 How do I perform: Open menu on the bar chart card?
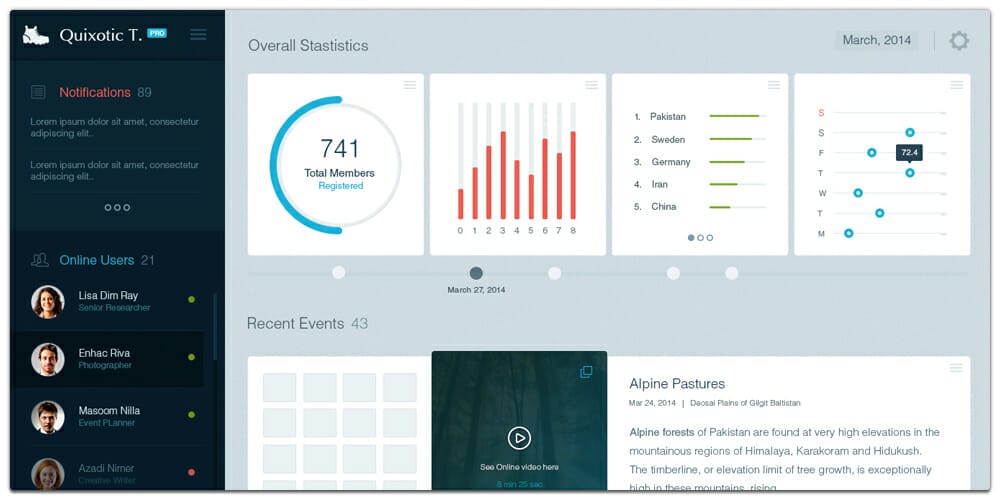click(592, 85)
